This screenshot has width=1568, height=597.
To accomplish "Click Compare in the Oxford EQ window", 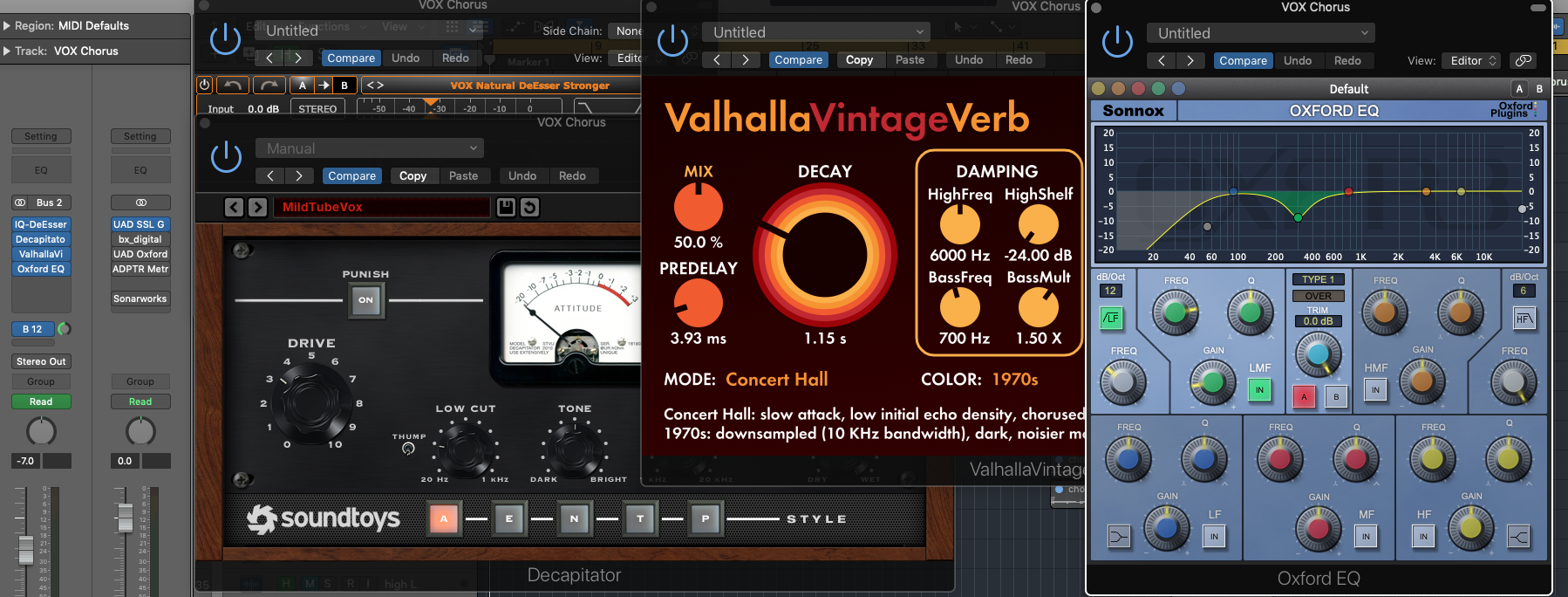I will (x=1243, y=60).
